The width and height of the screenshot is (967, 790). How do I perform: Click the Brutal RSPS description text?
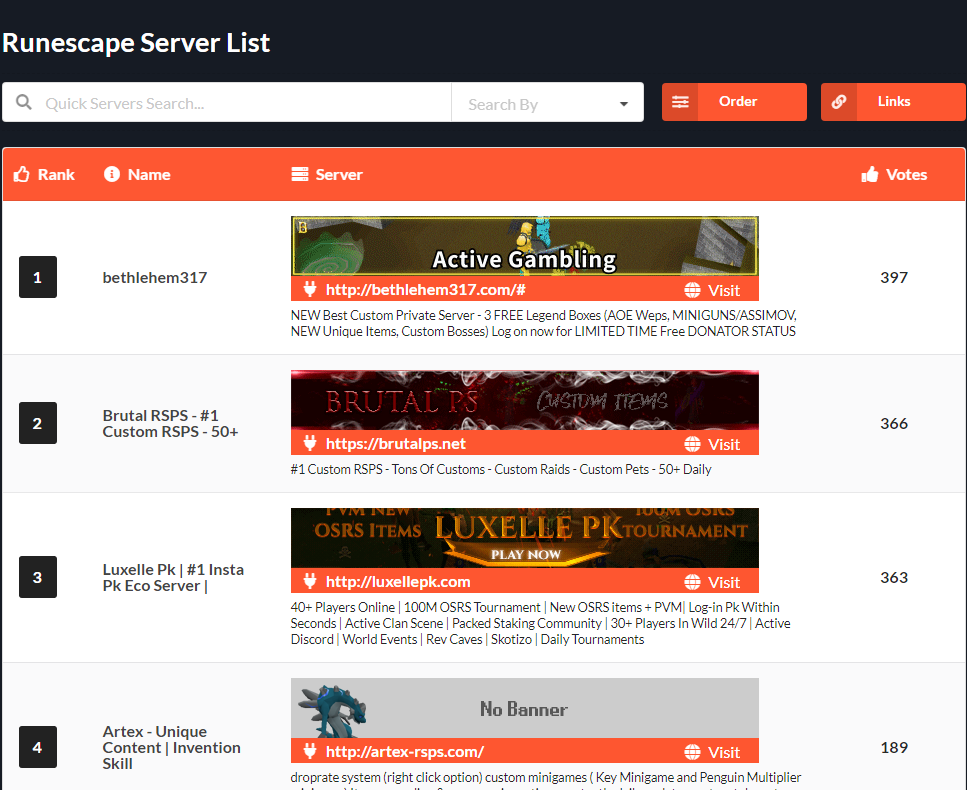(501, 469)
